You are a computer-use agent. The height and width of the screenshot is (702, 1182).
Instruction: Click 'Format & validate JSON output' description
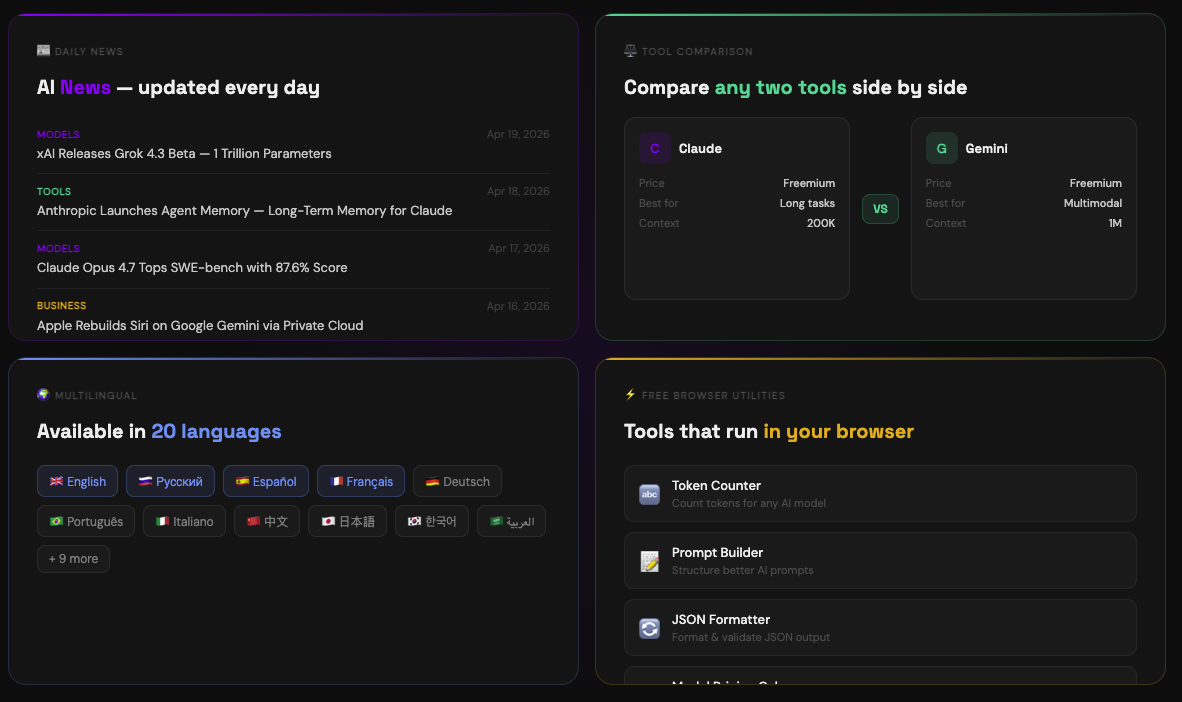pos(751,637)
